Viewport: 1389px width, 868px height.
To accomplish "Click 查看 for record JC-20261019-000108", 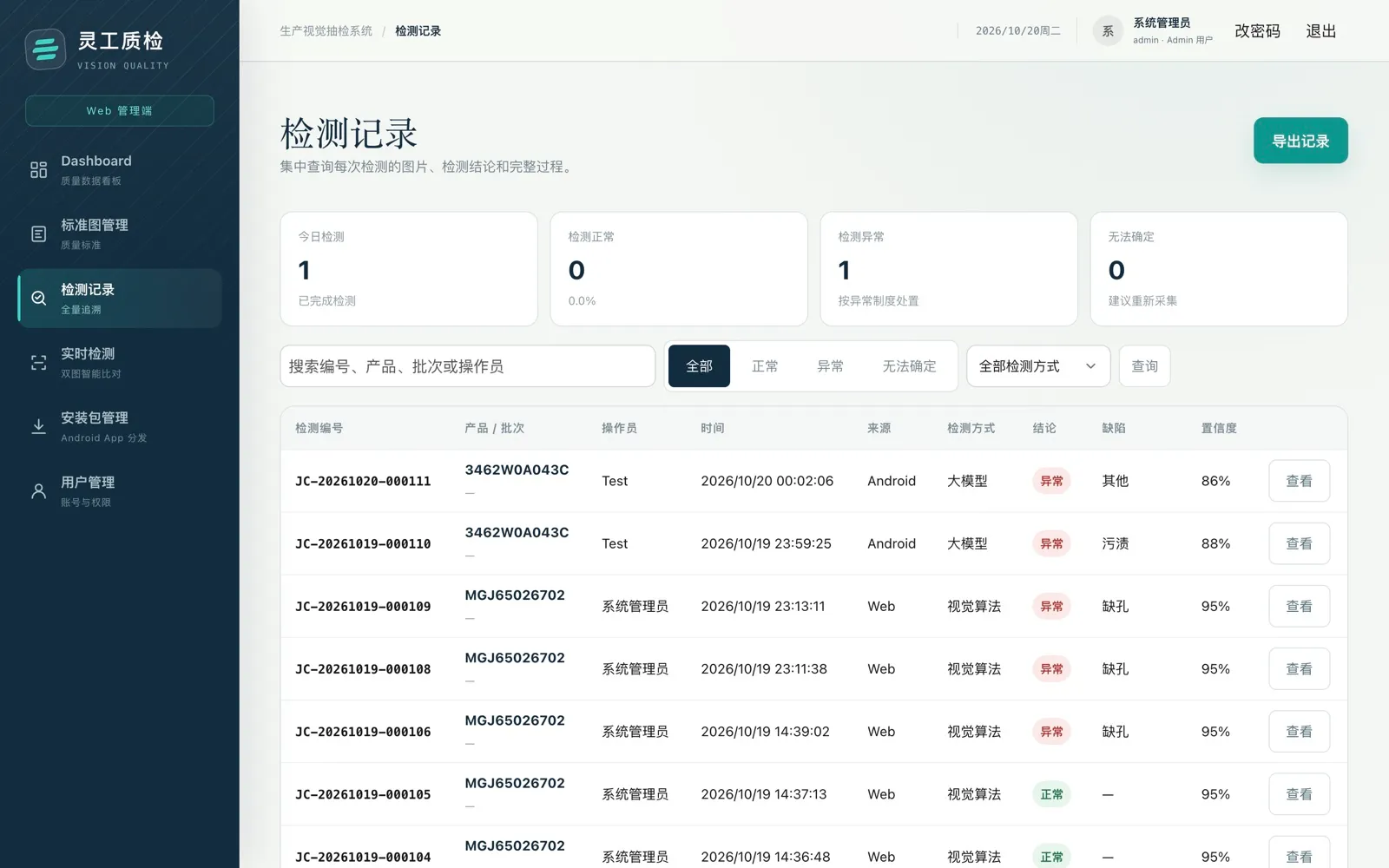I will coord(1299,669).
